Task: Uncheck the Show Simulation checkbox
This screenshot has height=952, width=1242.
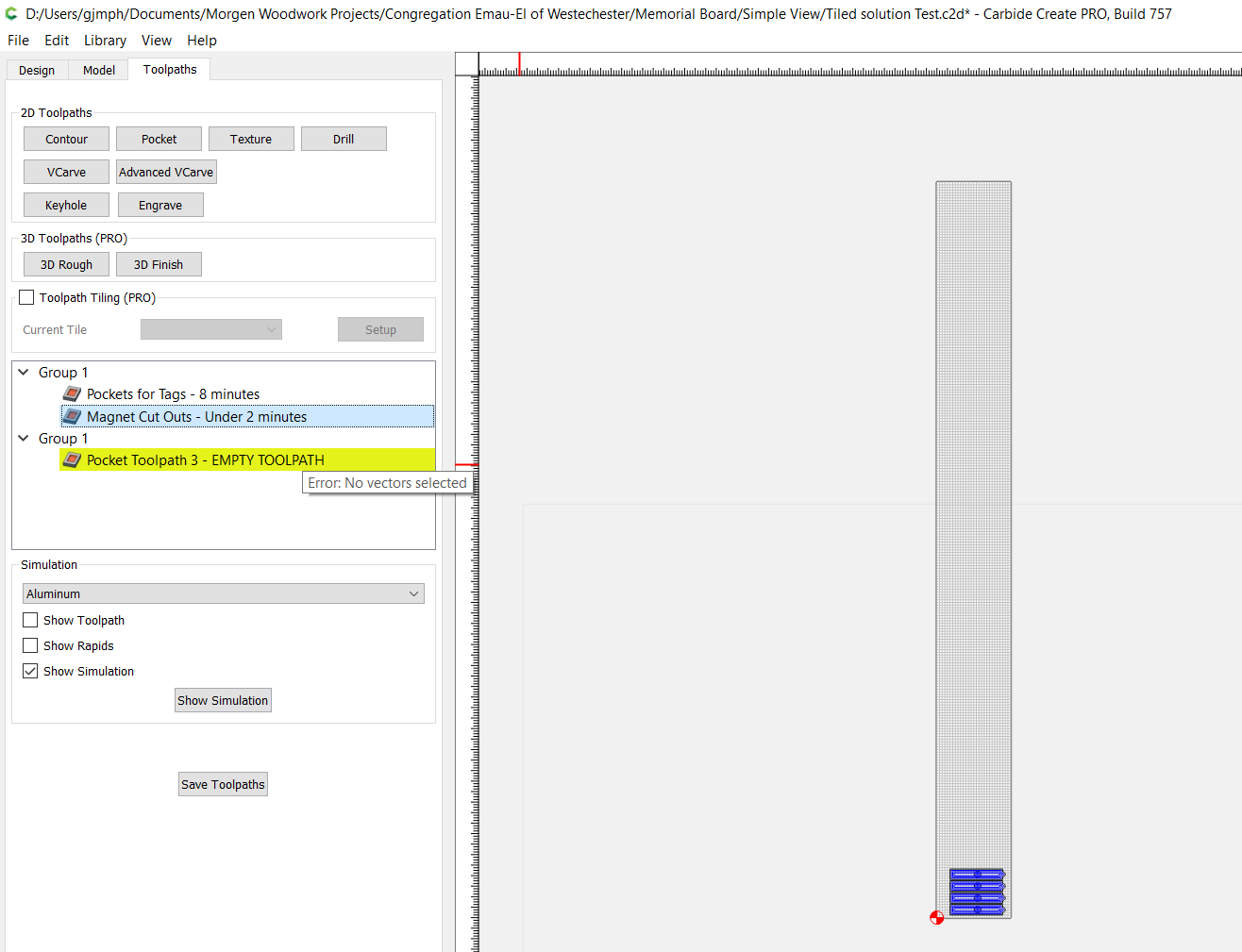Action: 30,671
